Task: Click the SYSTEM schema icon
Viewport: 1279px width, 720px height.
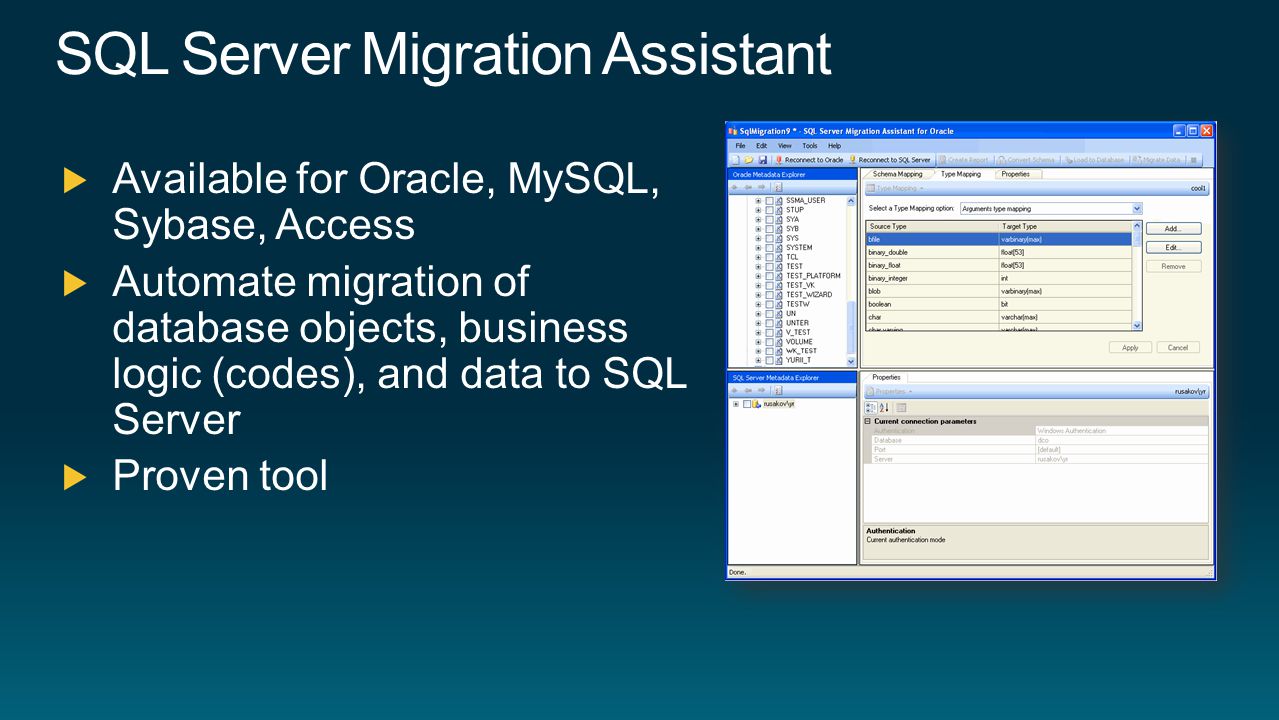Action: click(780, 248)
